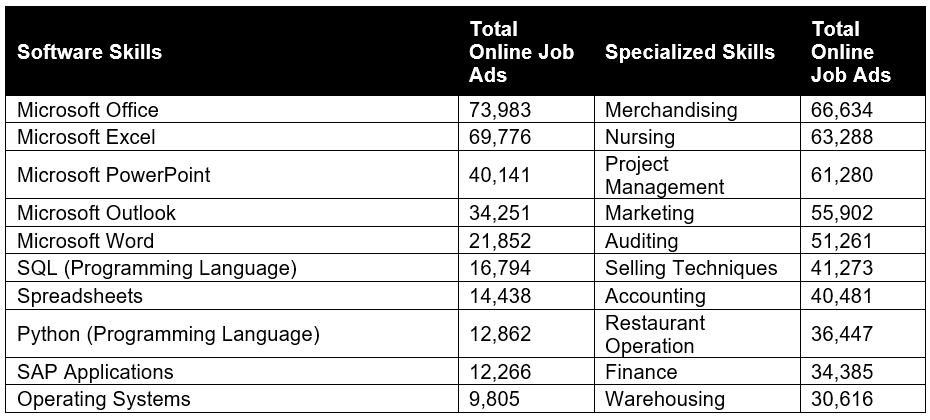The height and width of the screenshot is (420, 930).
Task: Select the Selling Techniques cell
Action: point(691,268)
